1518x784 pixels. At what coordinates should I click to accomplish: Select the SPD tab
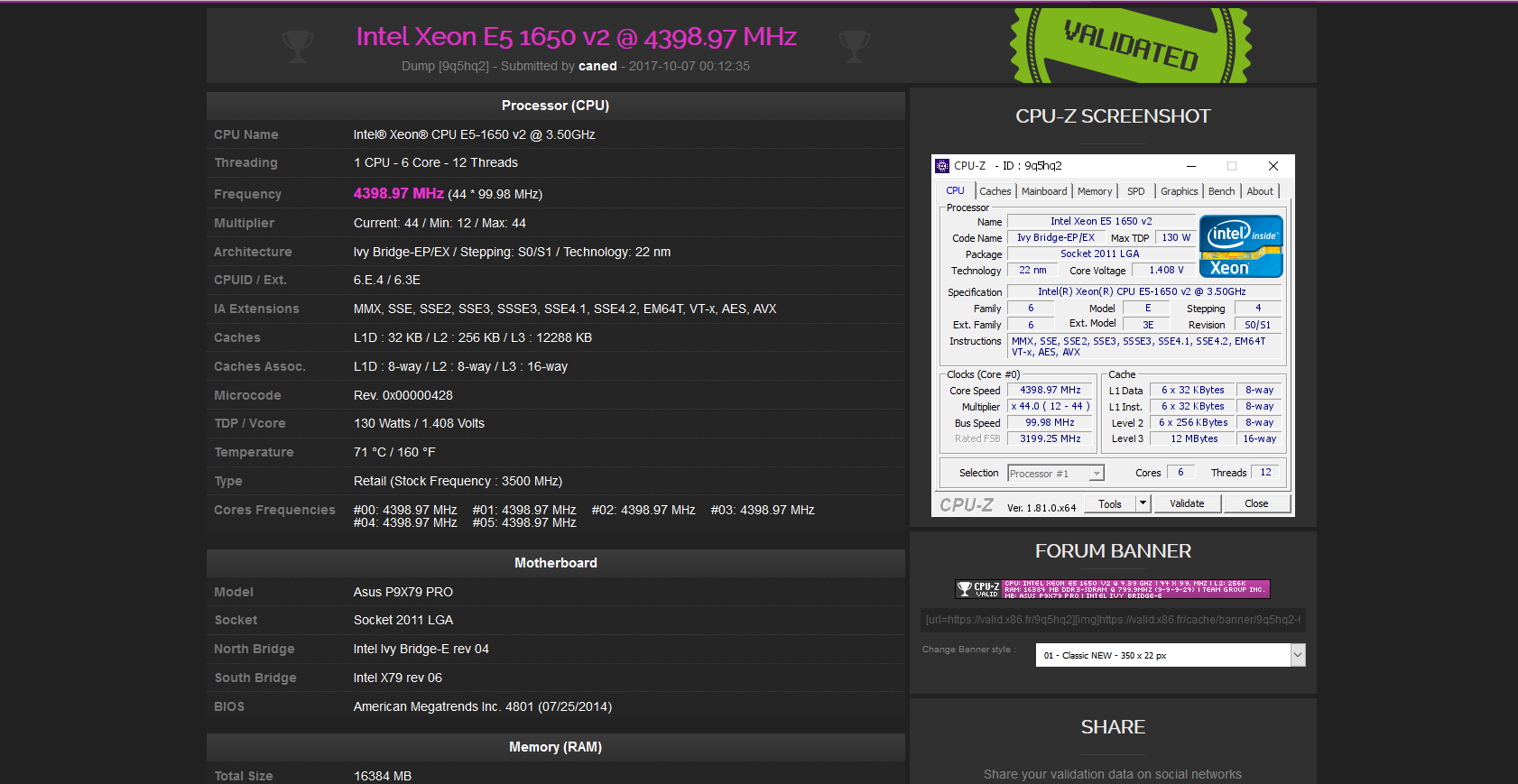click(x=1136, y=191)
